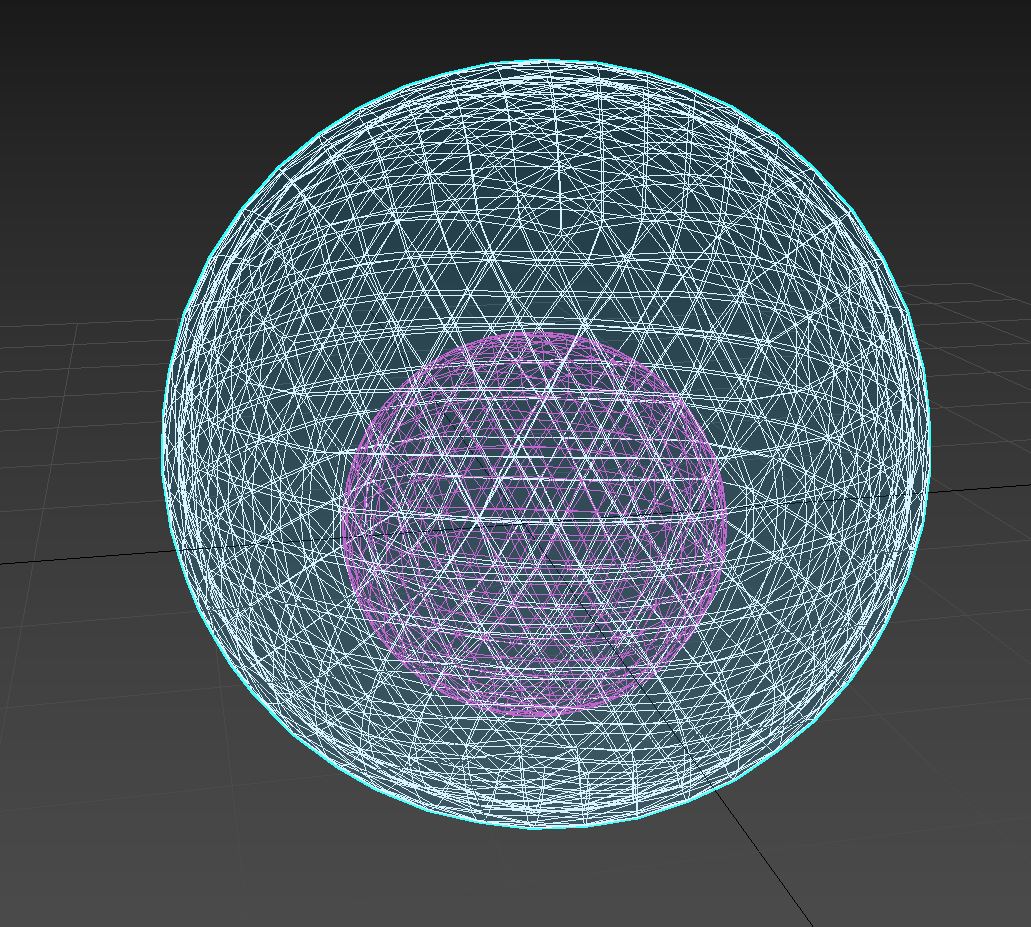
Task: Click rightmost cyan edge of outer sphere
Action: [930, 440]
